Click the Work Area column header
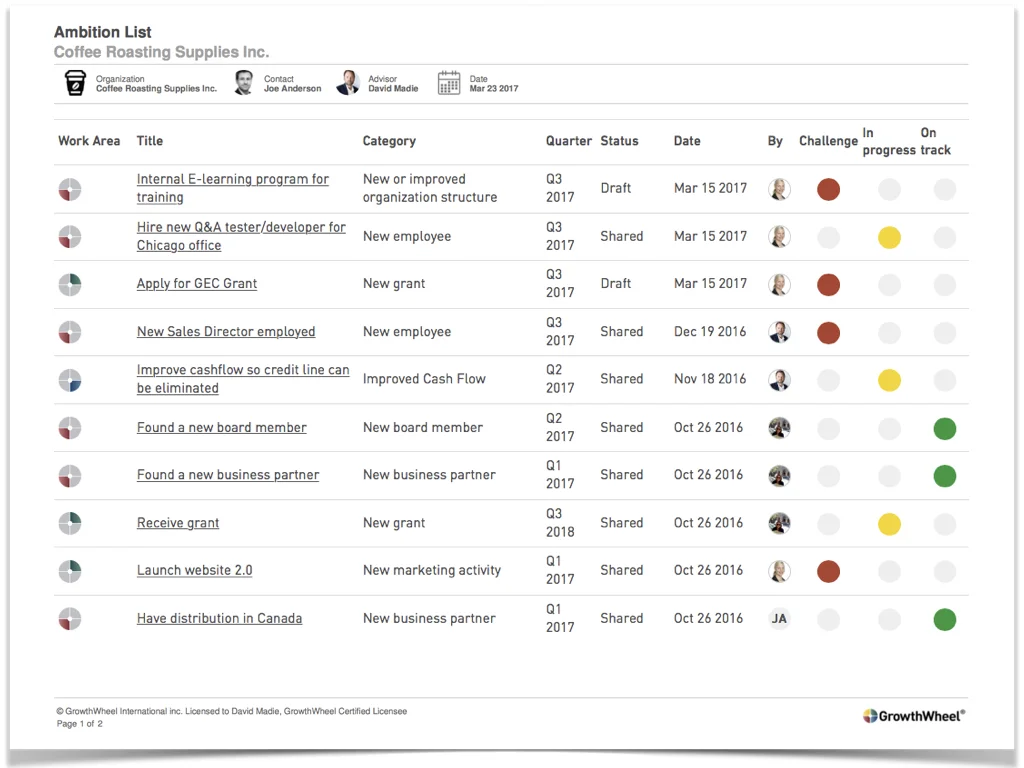Screen dimensions: 1024x768 89,141
